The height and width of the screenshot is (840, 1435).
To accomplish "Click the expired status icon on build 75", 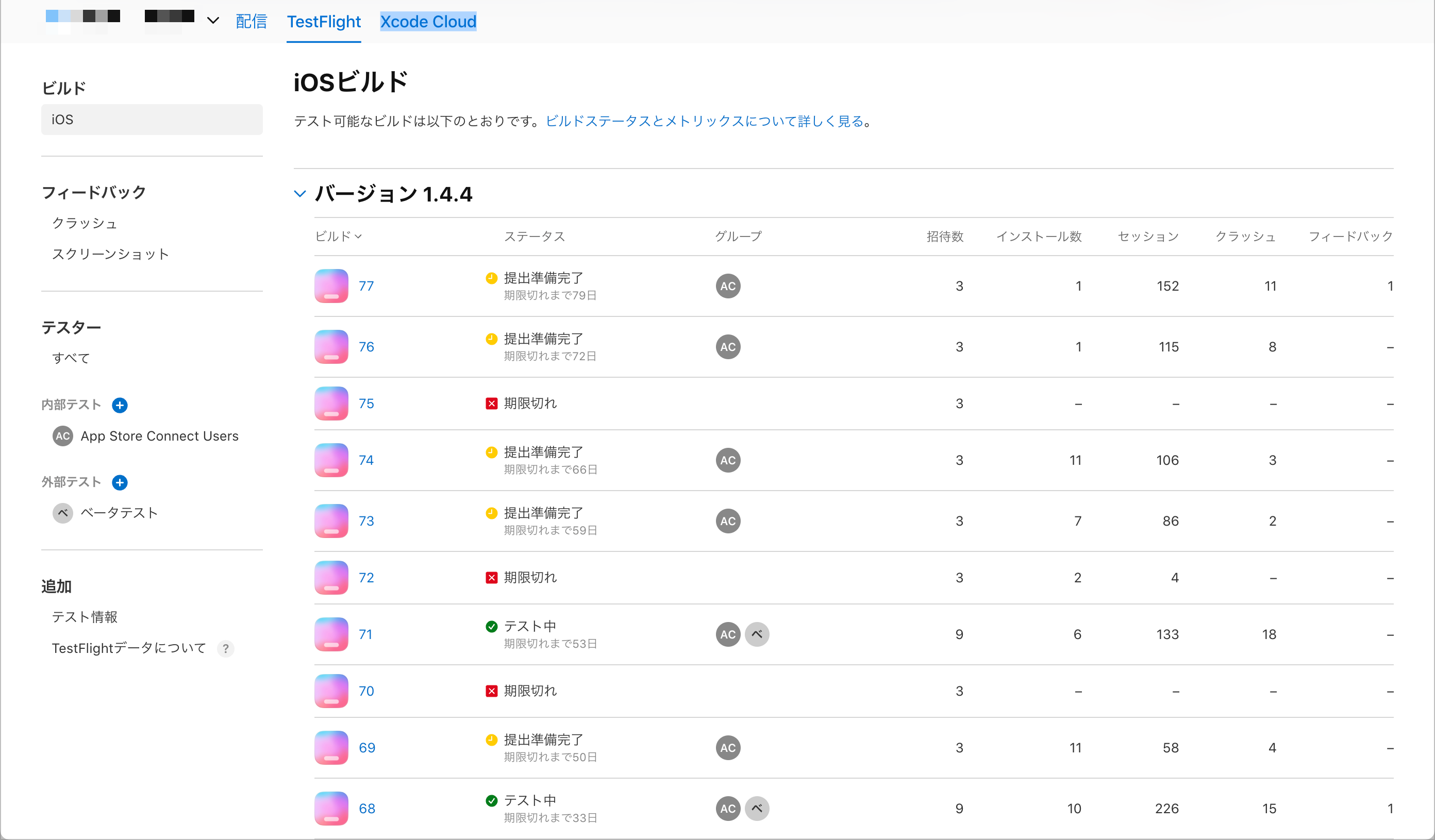I will coord(491,402).
